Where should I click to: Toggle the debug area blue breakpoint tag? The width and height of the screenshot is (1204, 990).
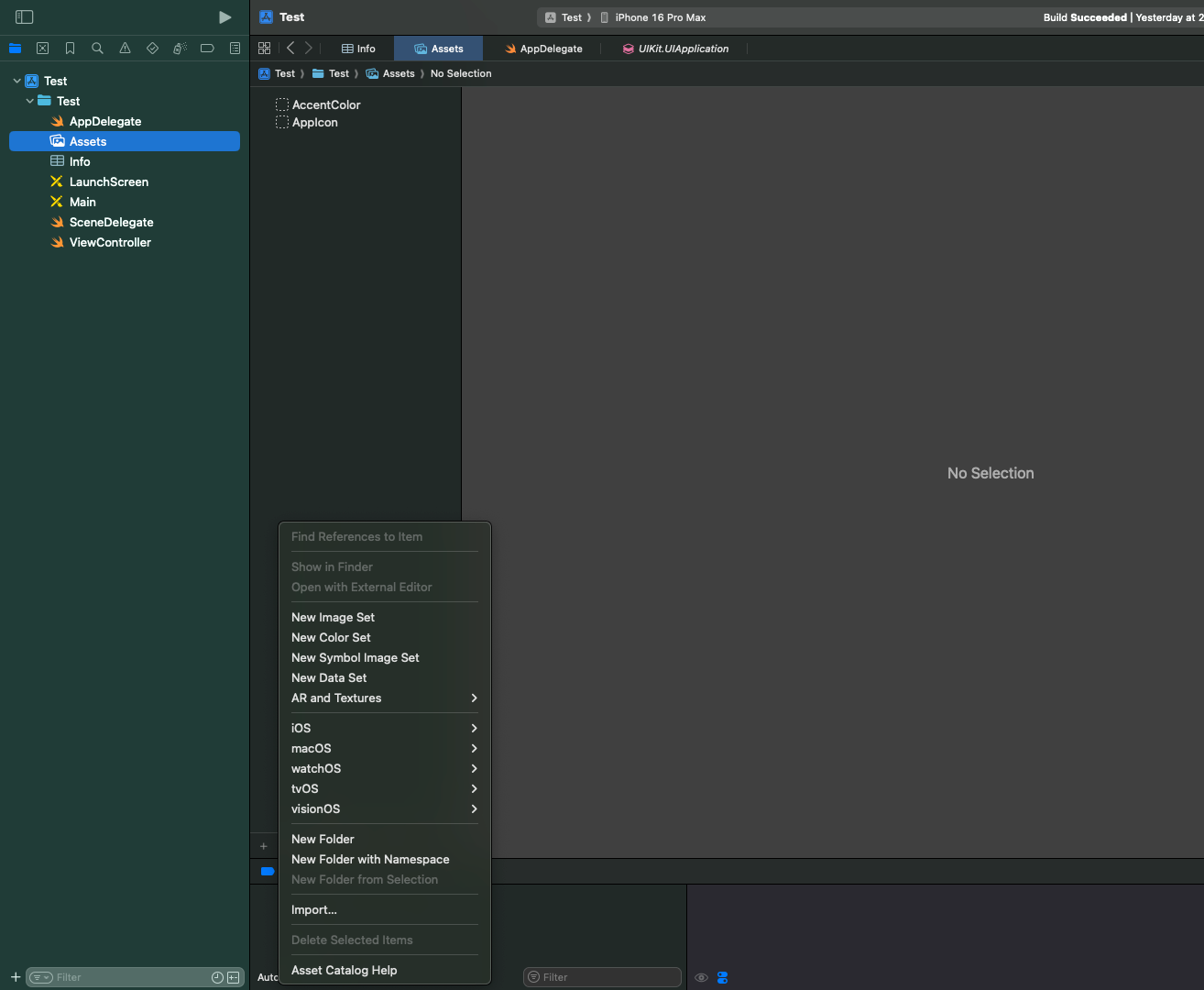(x=268, y=872)
